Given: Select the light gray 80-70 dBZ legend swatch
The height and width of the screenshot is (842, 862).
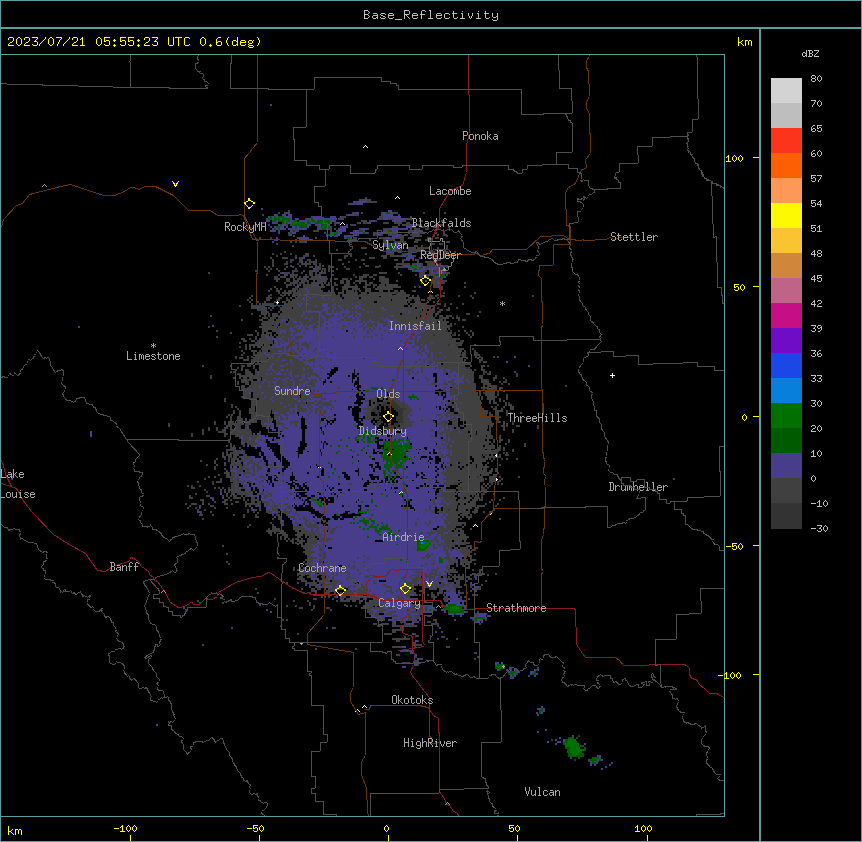Looking at the screenshot, I should 786,90.
